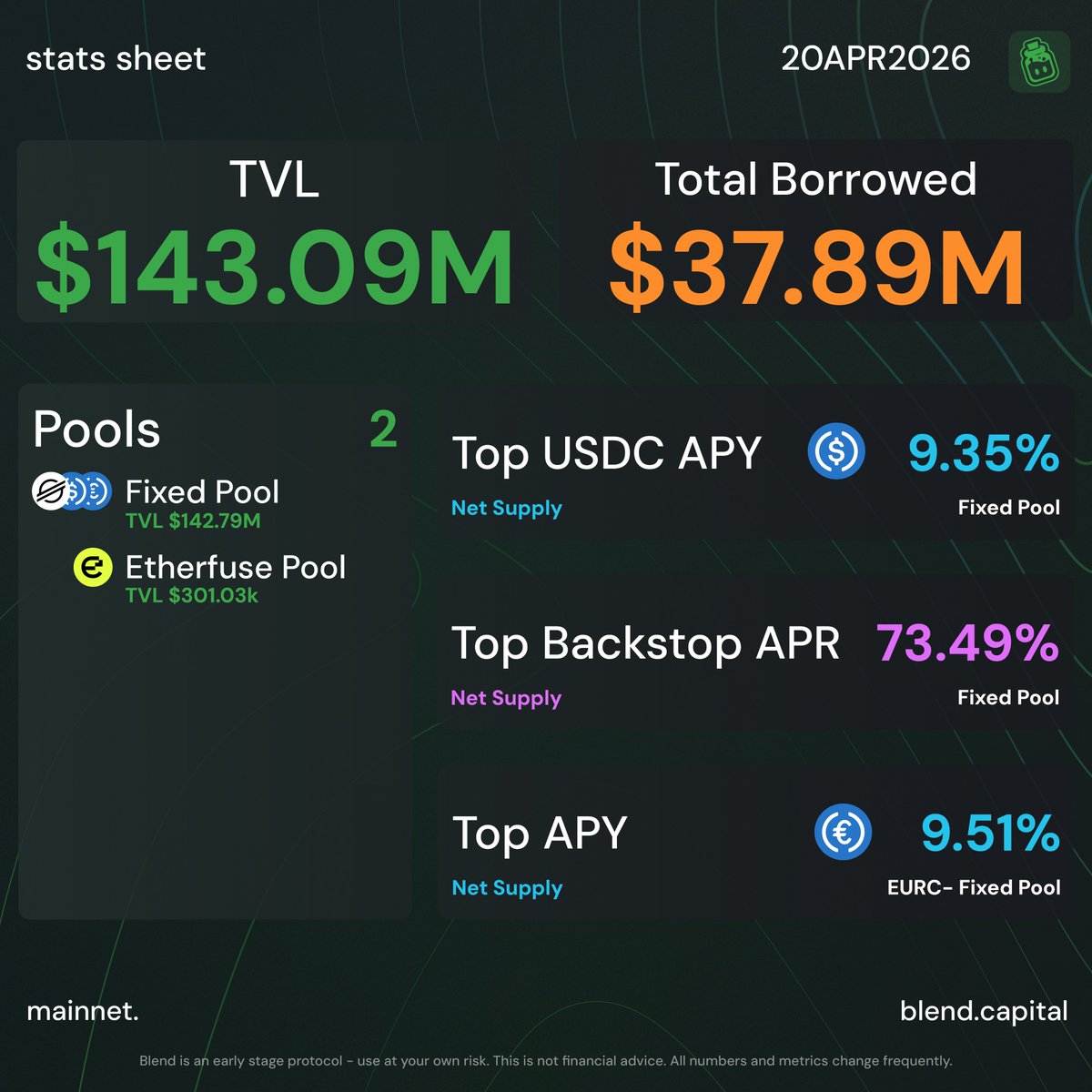Click the 73.49% value
Screen dimensions: 1092x1092
pos(968,642)
